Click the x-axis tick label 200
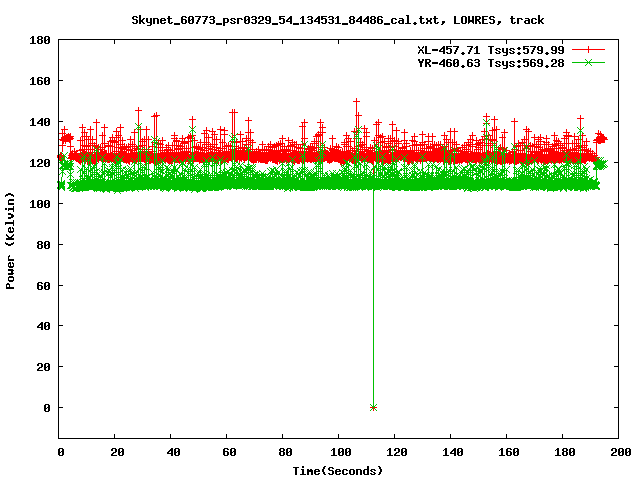Image resolution: width=640 pixels, height=480 pixels. coord(620,452)
